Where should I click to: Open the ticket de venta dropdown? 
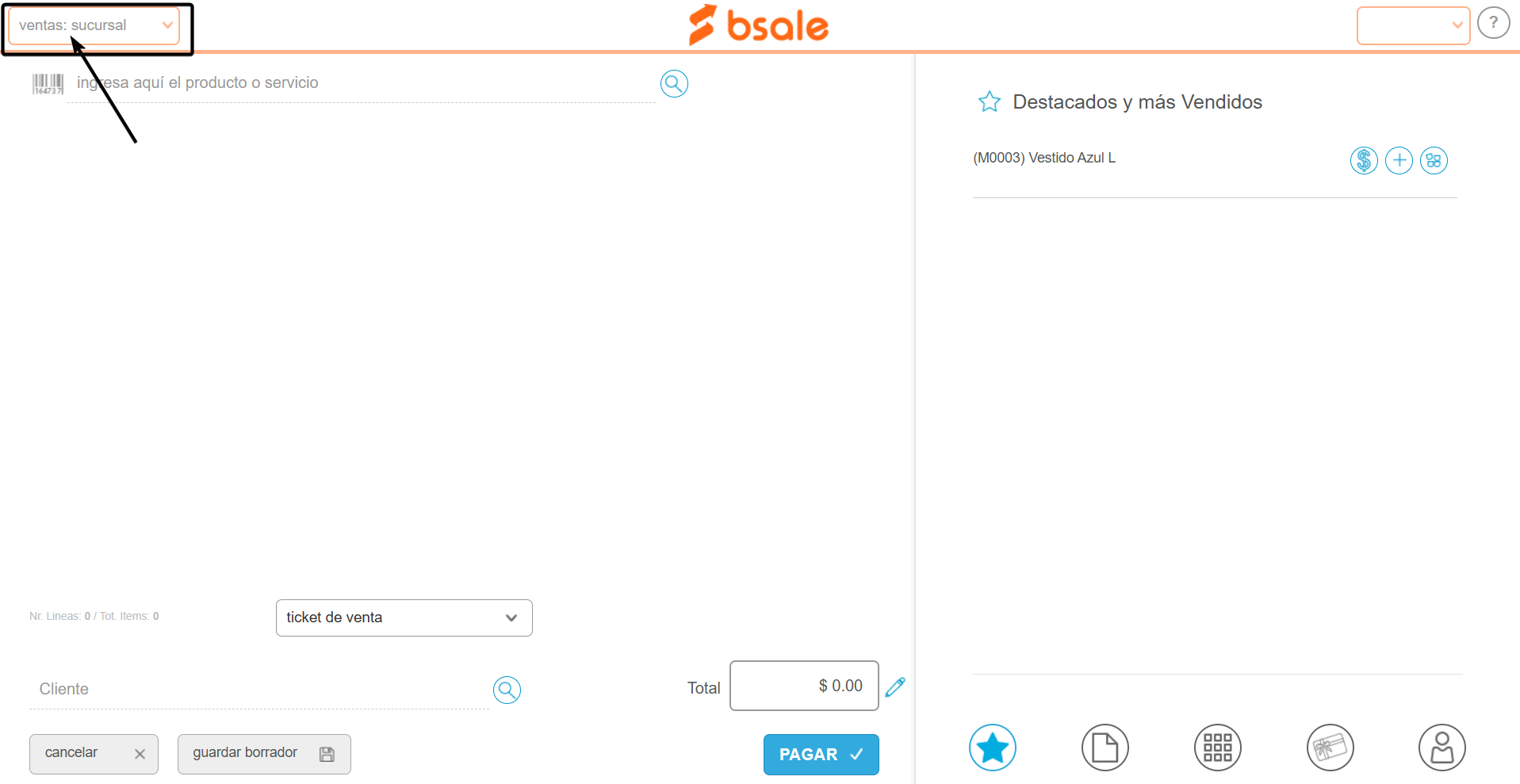click(x=404, y=618)
